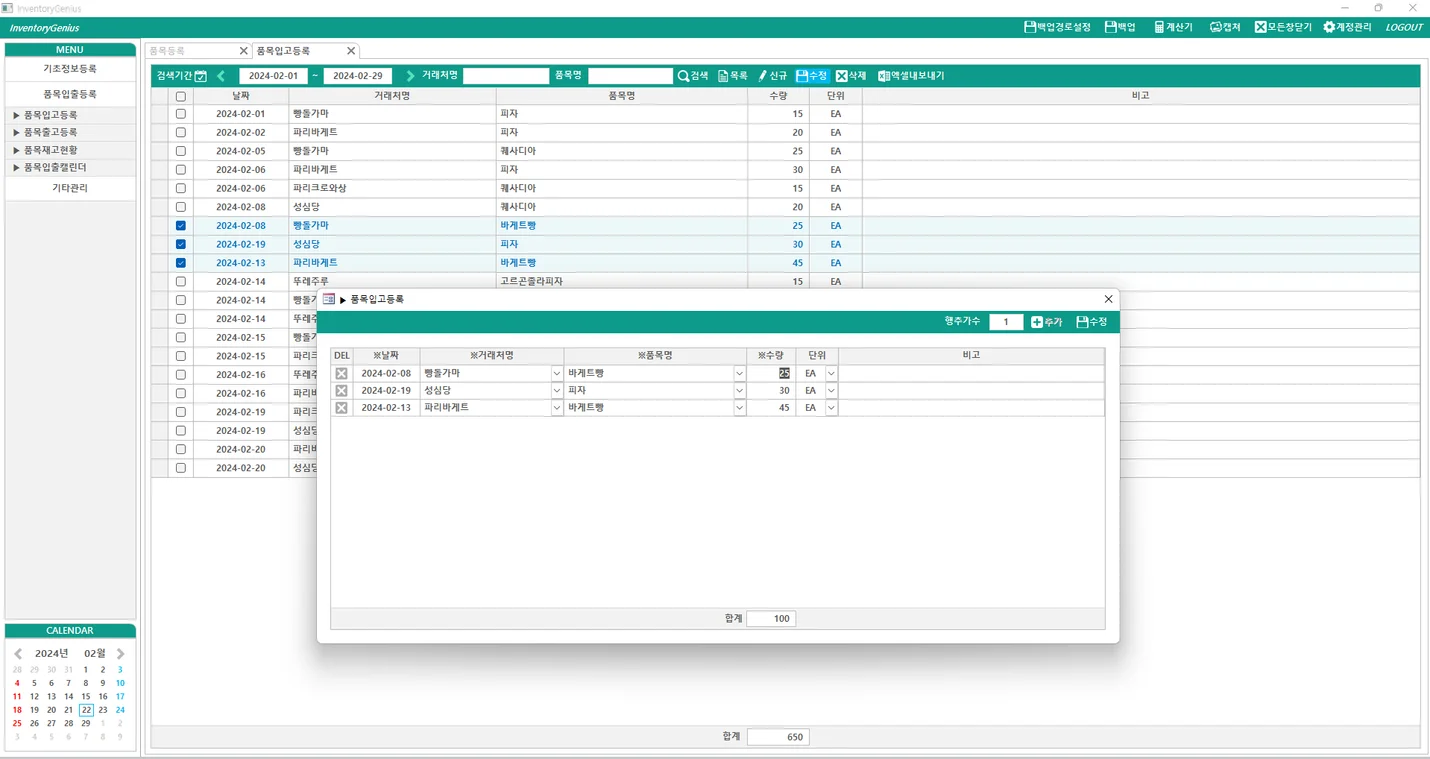Image resolution: width=1430 pixels, height=759 pixels.
Task: Click the 수량 column header in main grid
Action: pos(778,96)
